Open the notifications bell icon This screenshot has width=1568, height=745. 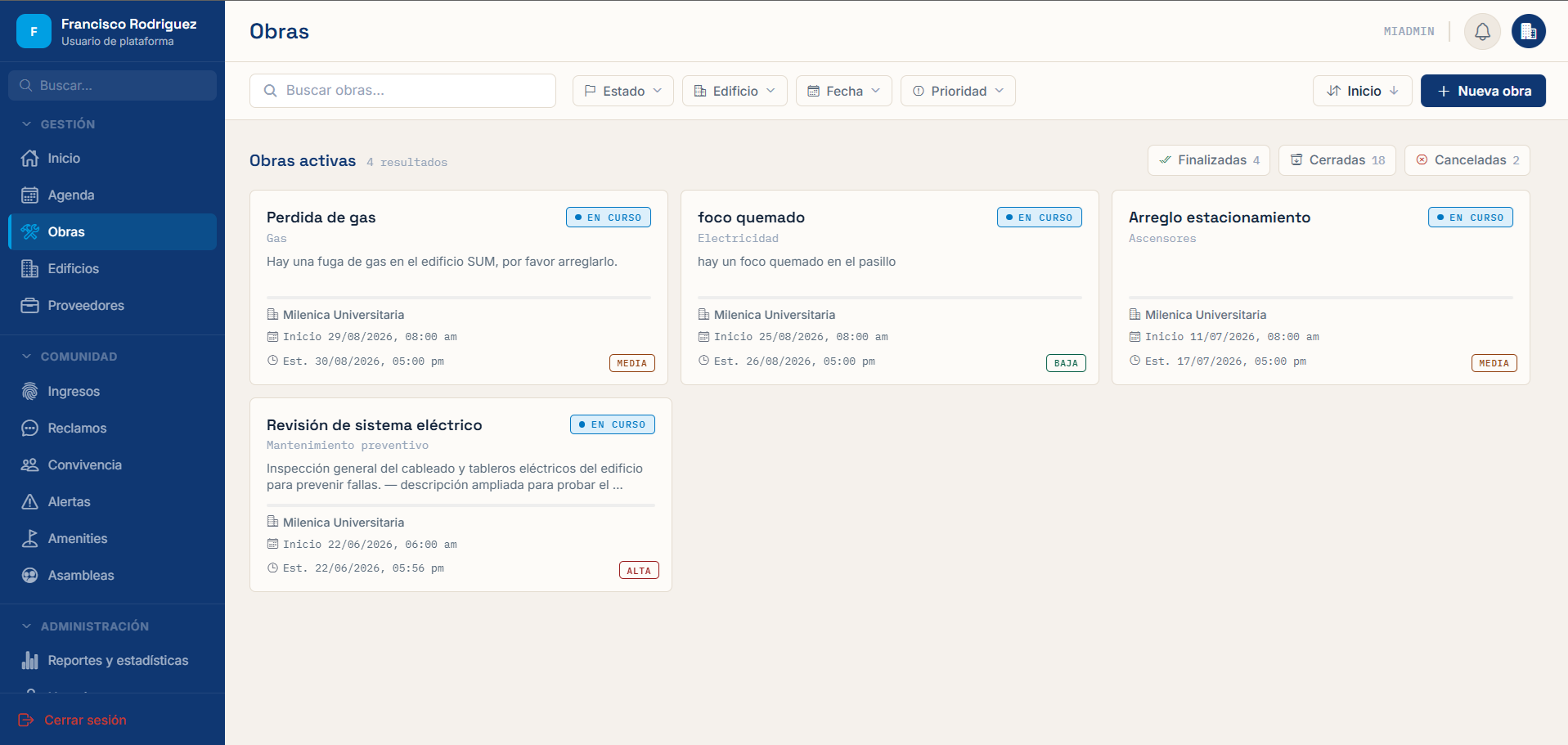(x=1482, y=32)
